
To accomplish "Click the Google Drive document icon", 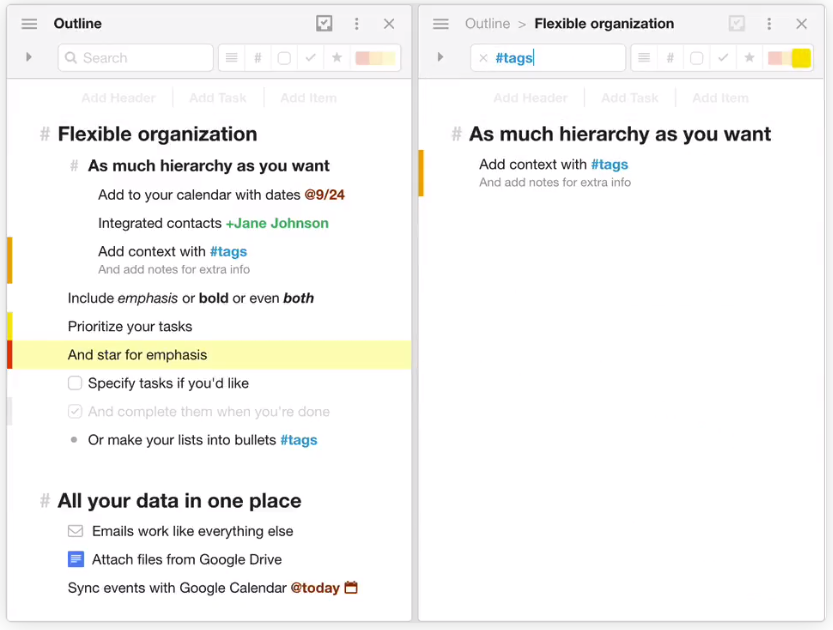I will coord(76,559).
